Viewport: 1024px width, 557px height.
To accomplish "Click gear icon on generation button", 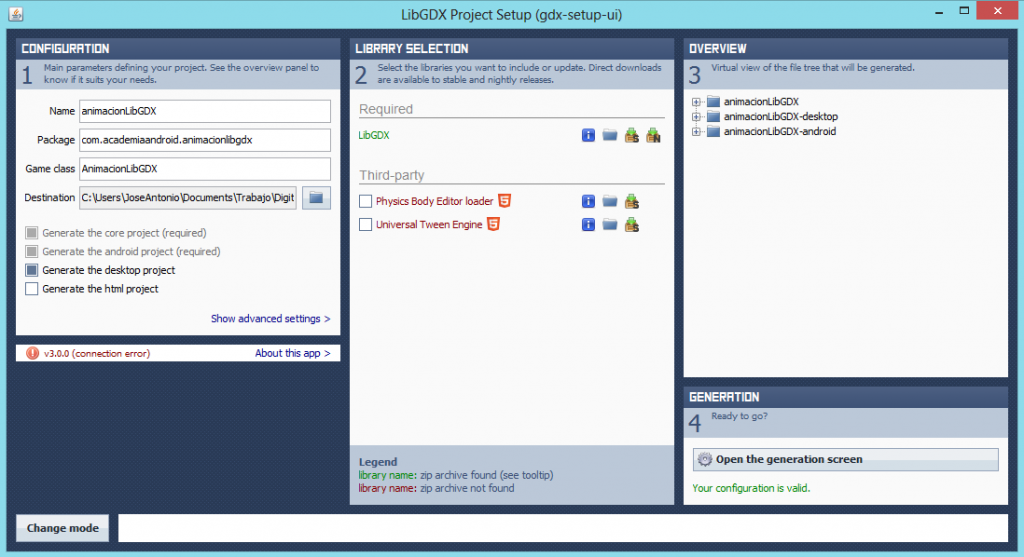I will pyautogui.click(x=704, y=459).
